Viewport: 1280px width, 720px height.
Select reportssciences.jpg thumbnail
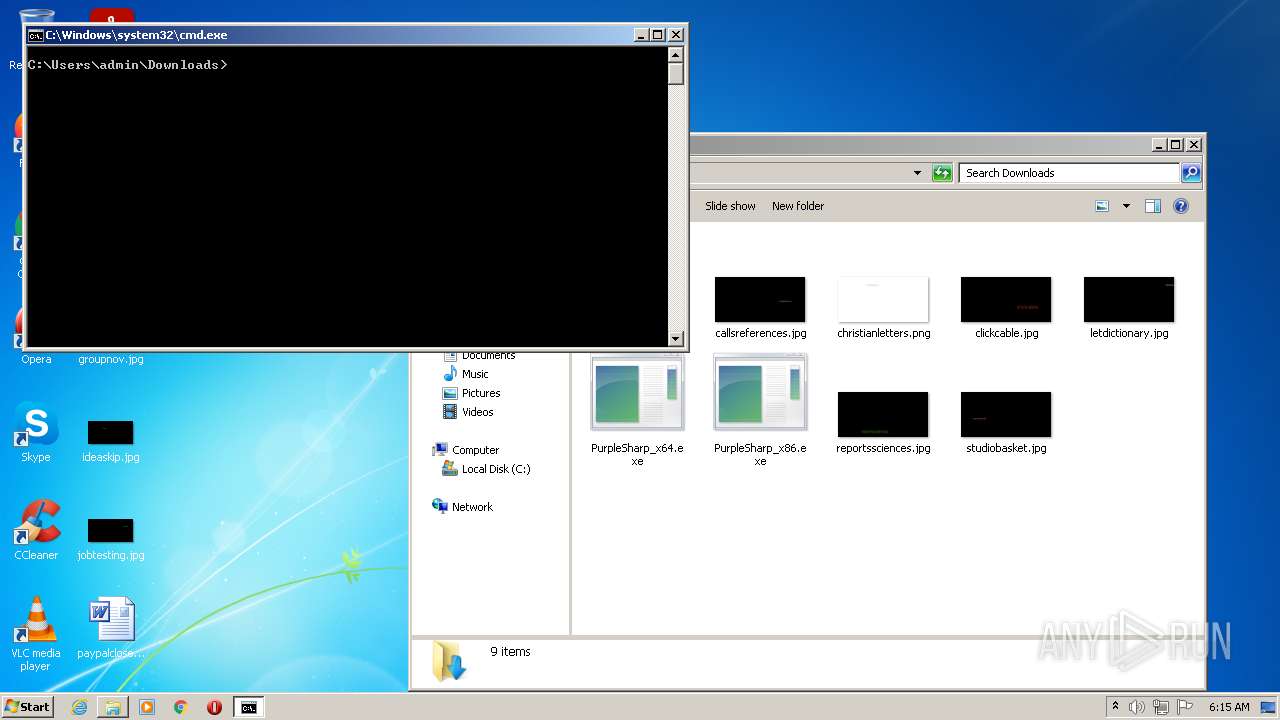(883, 414)
